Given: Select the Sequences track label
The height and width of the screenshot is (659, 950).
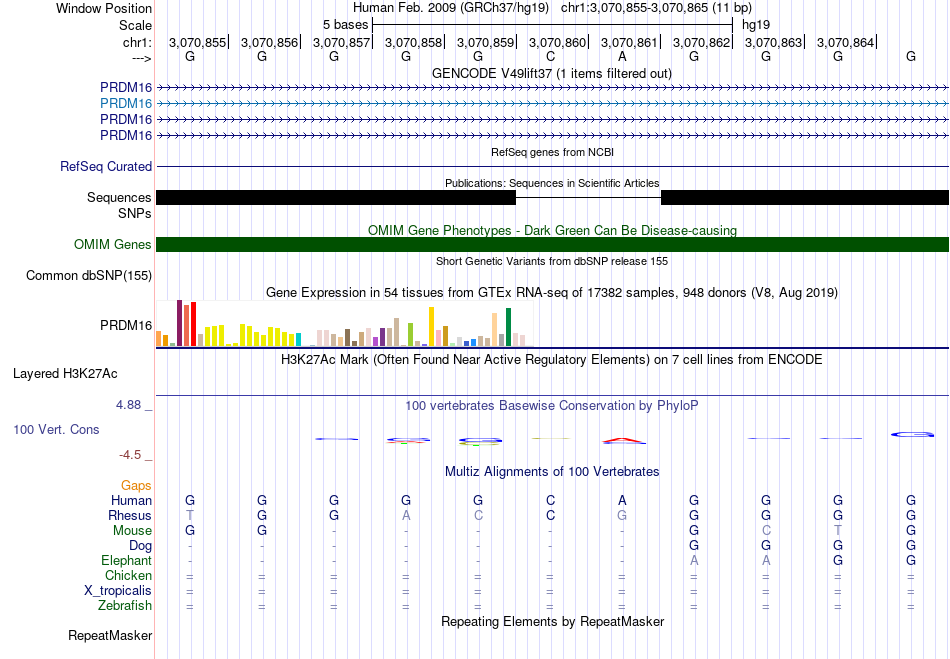Looking at the screenshot, I should pos(119,197).
